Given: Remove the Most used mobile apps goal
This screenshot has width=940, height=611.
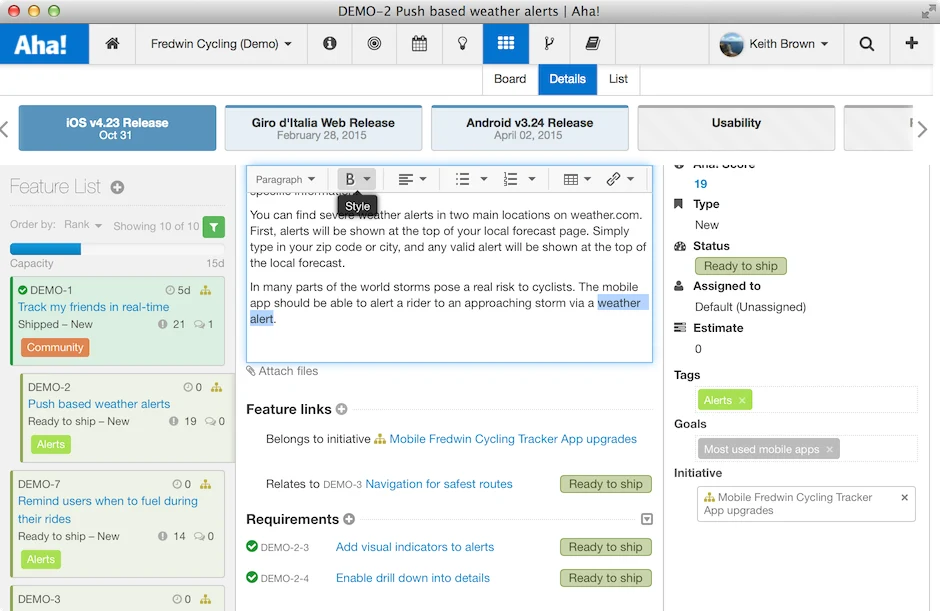Looking at the screenshot, I should click(829, 449).
